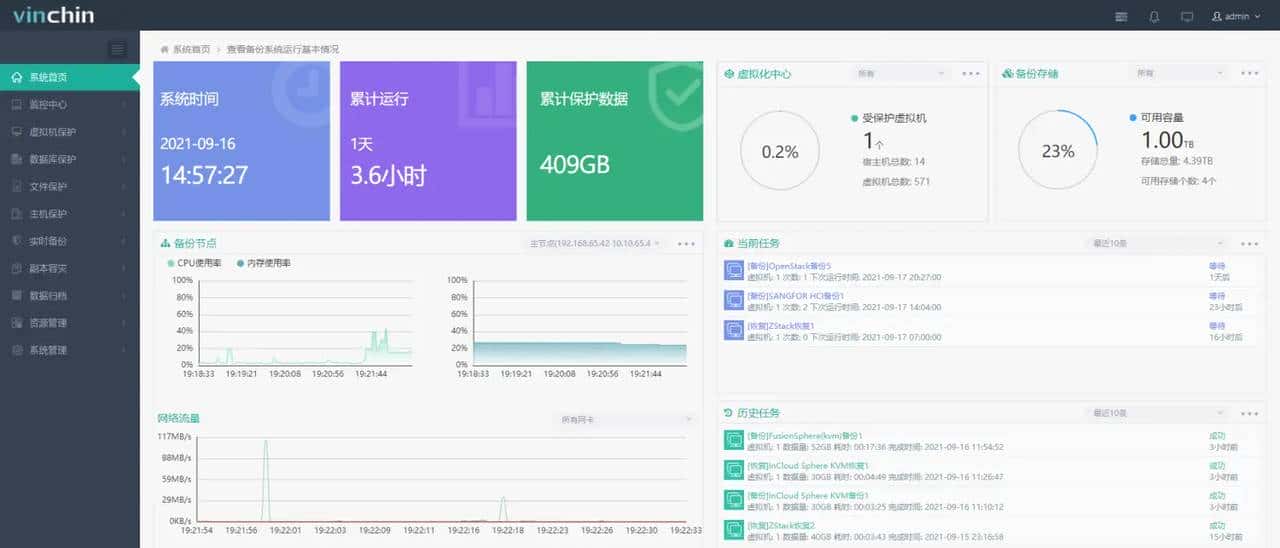Screen dimensions: 1280x548
Task: Click the chevron arrow beside 系统管理
Action: tap(124, 350)
